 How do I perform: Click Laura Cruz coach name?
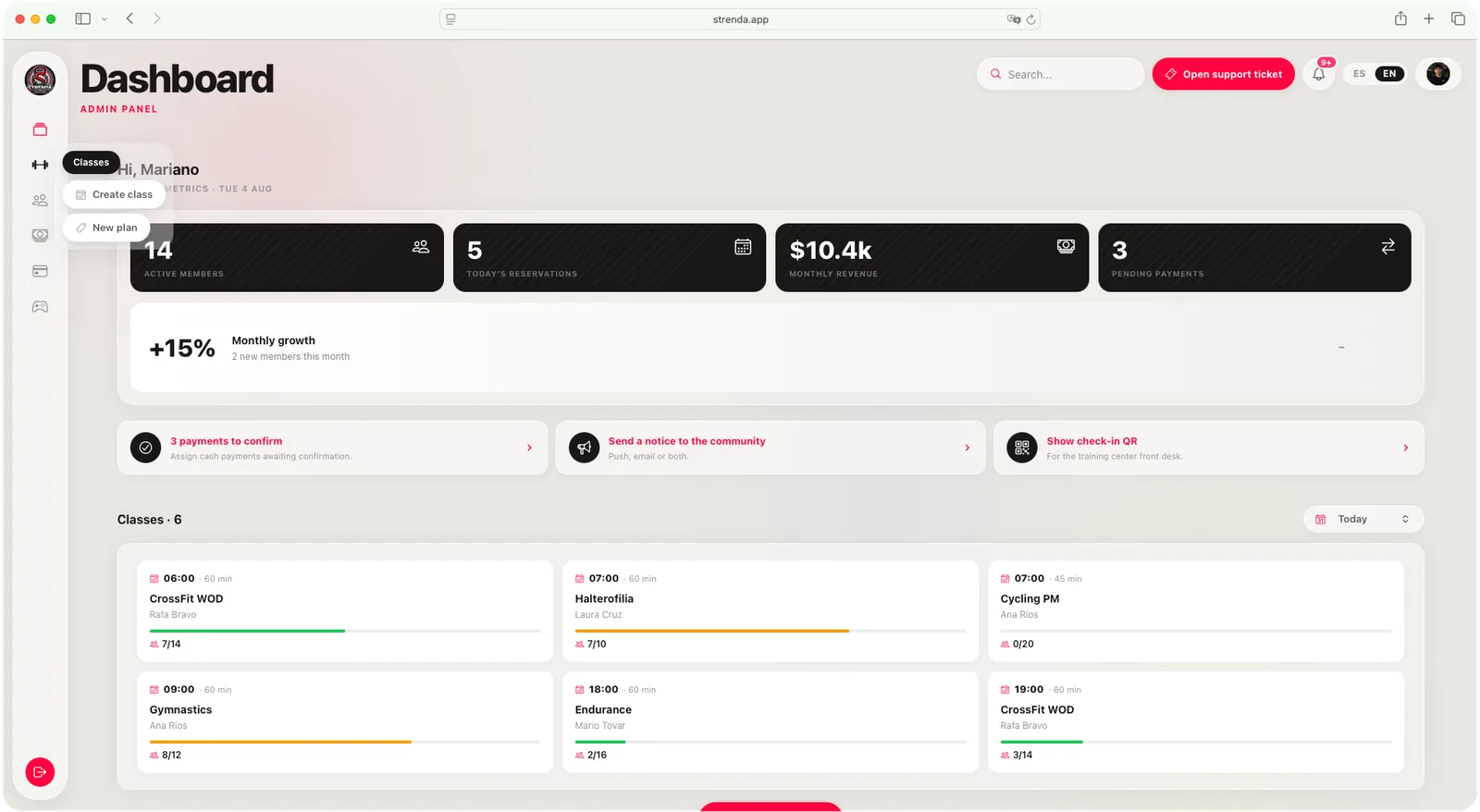pyautogui.click(x=598, y=615)
